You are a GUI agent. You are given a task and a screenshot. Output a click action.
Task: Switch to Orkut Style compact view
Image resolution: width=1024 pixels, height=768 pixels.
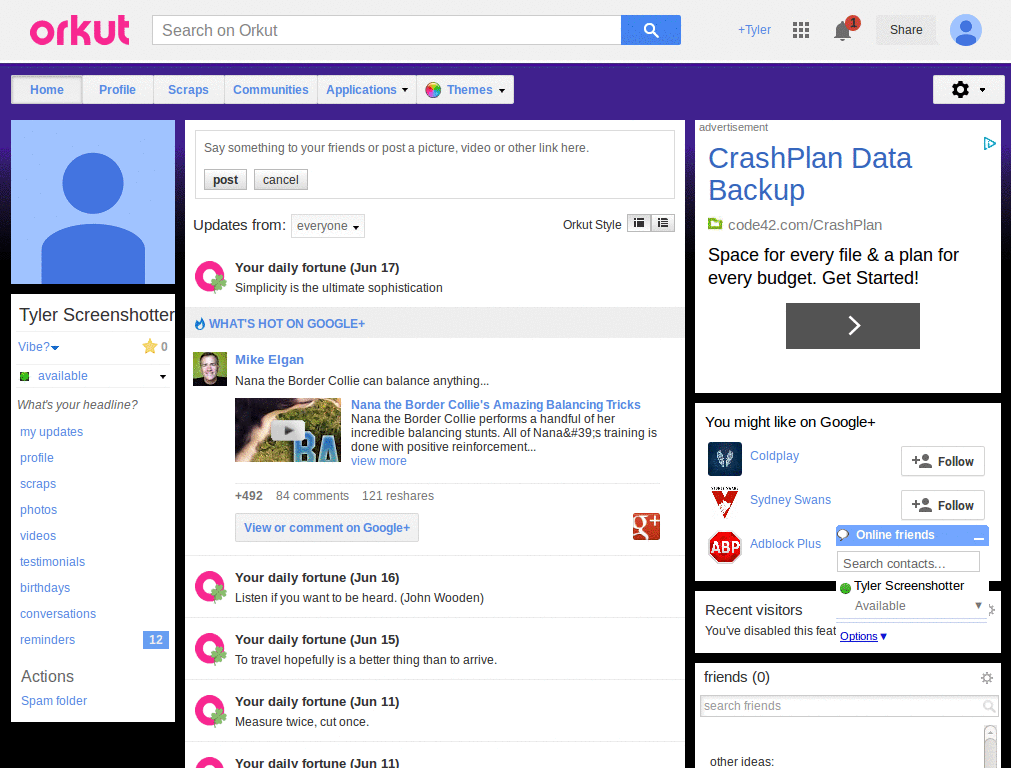tap(639, 223)
